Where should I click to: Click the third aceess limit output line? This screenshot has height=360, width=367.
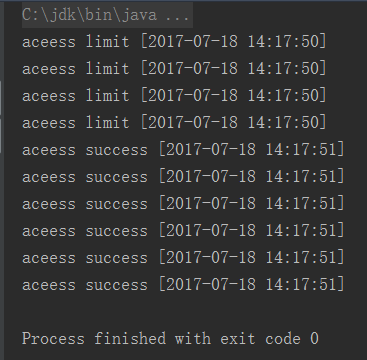(174, 96)
